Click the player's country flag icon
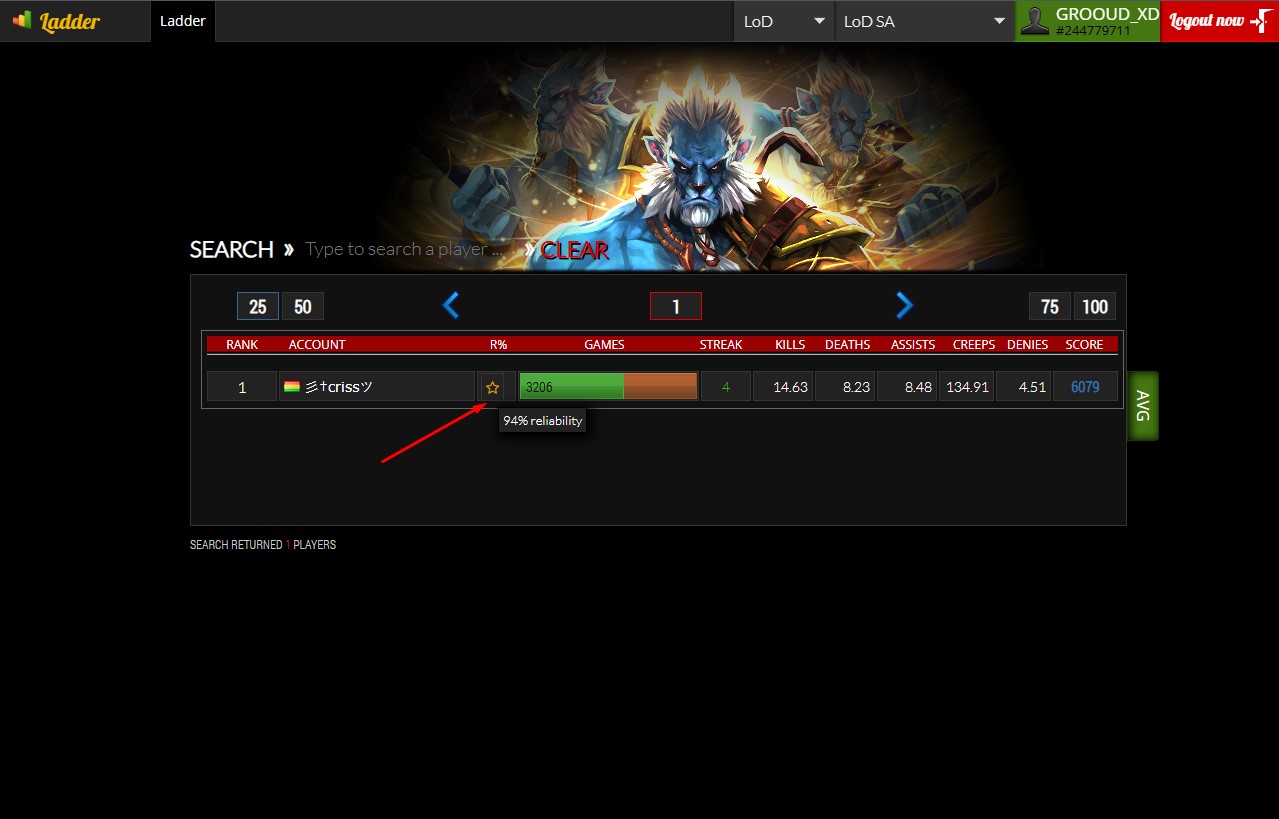1279x819 pixels. (x=292, y=387)
